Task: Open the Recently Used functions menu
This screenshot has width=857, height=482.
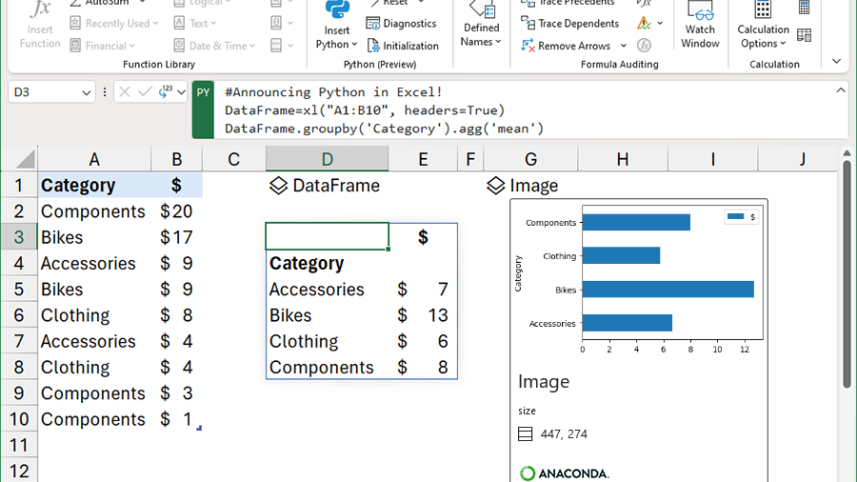Action: 114,23
